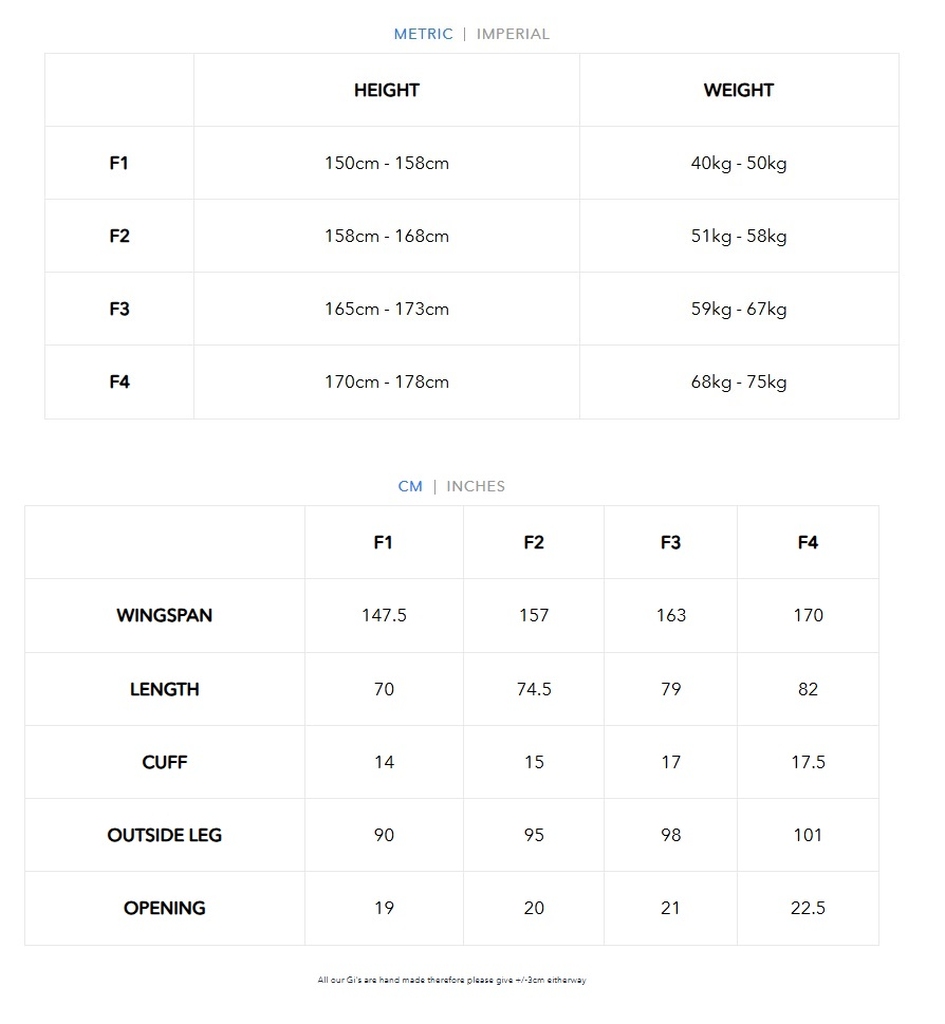945x1024 pixels.
Task: Select the INCHES measurement toggle
Action: [475, 487]
